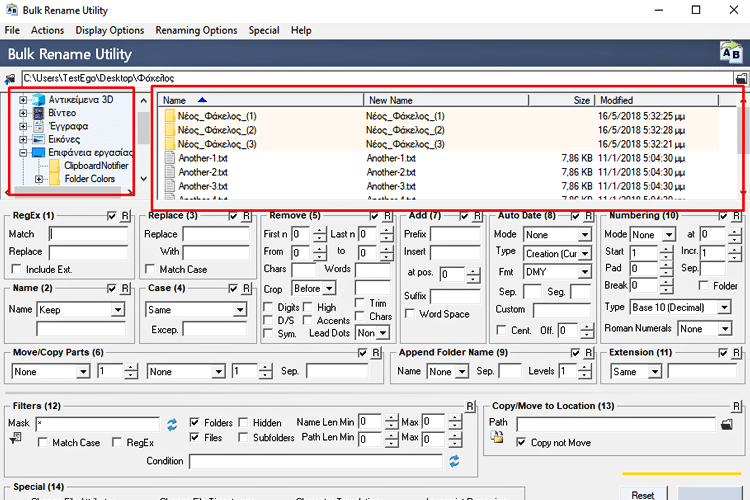This screenshot has height=500, width=750.
Task: Reset Case (4) with its R button
Action: [246, 289]
